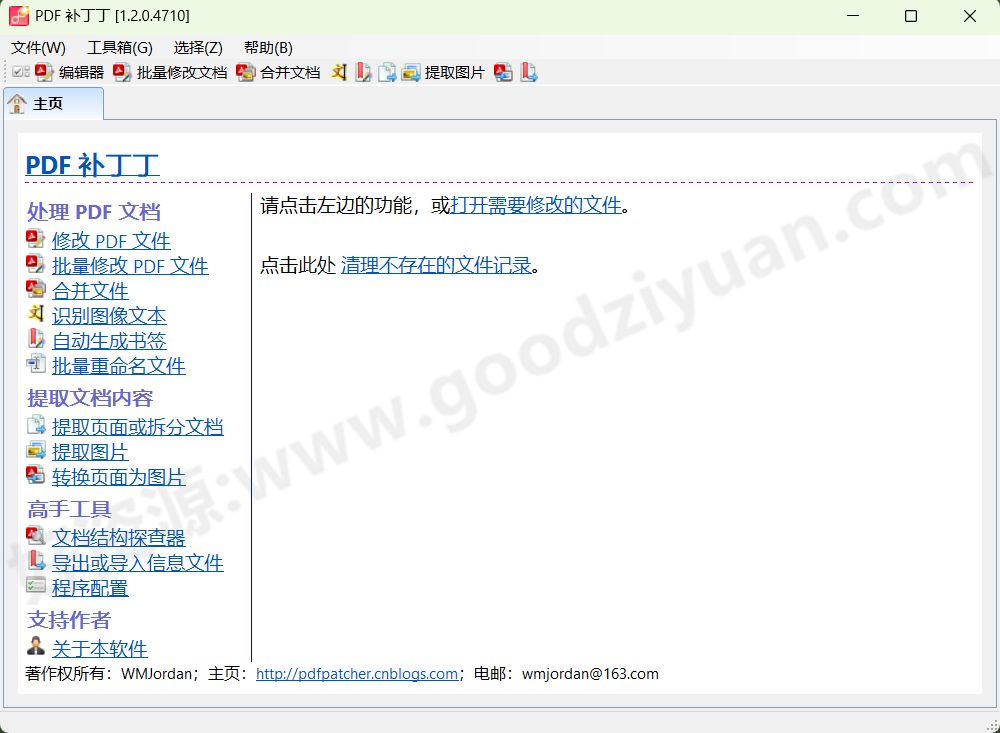Open the 帮助(B) menu

tap(269, 47)
